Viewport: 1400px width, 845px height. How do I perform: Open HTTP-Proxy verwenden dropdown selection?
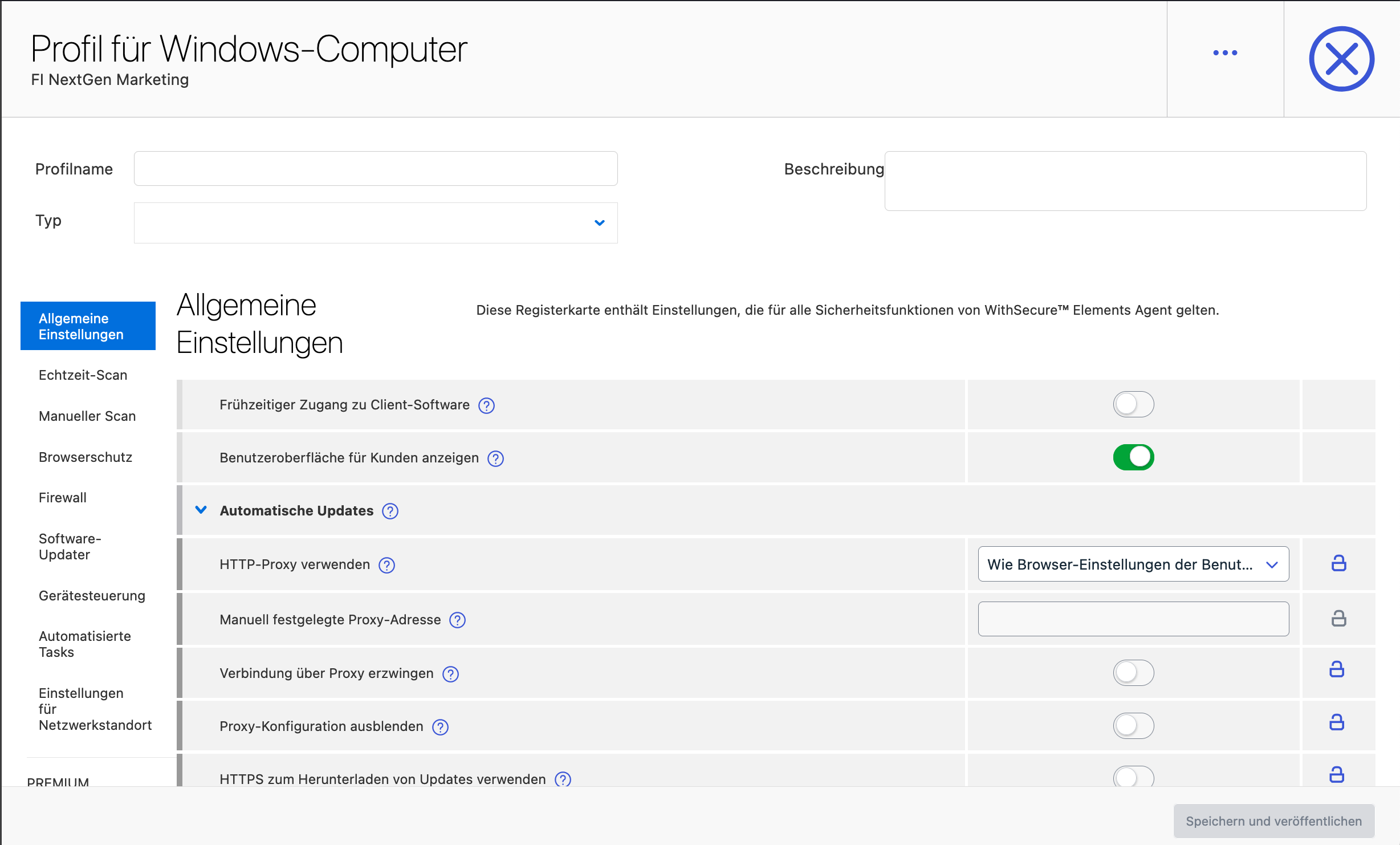click(1133, 564)
